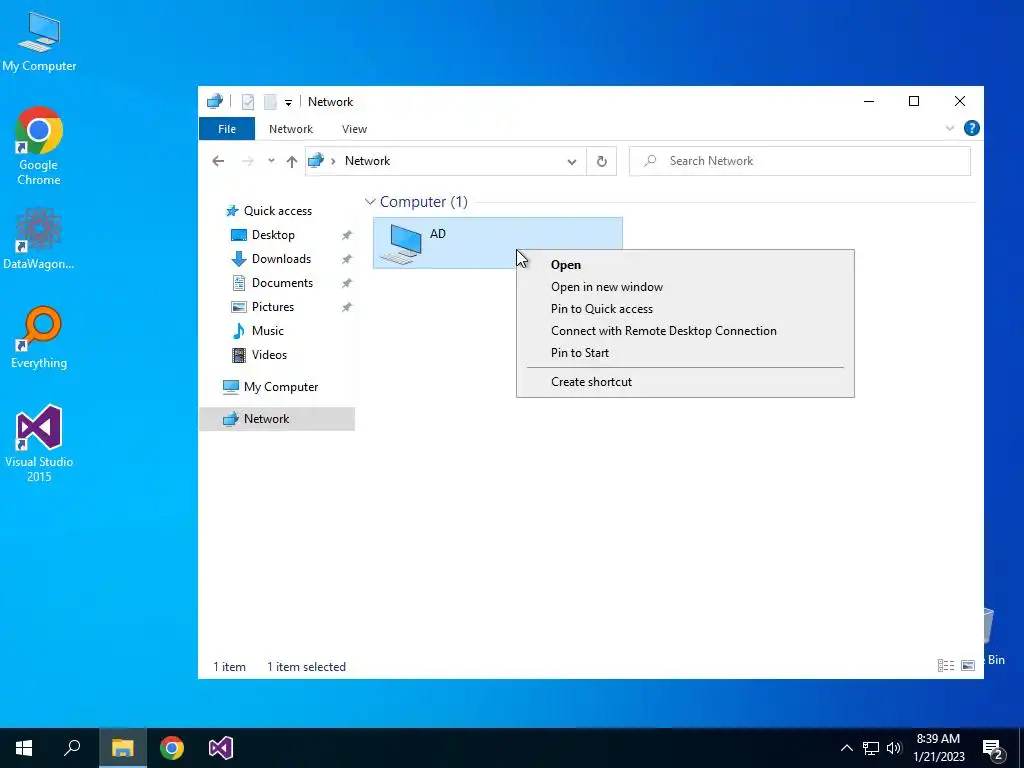Select the Visual Studio 2015 desktop shortcut
The image size is (1024, 768).
pyautogui.click(x=39, y=443)
